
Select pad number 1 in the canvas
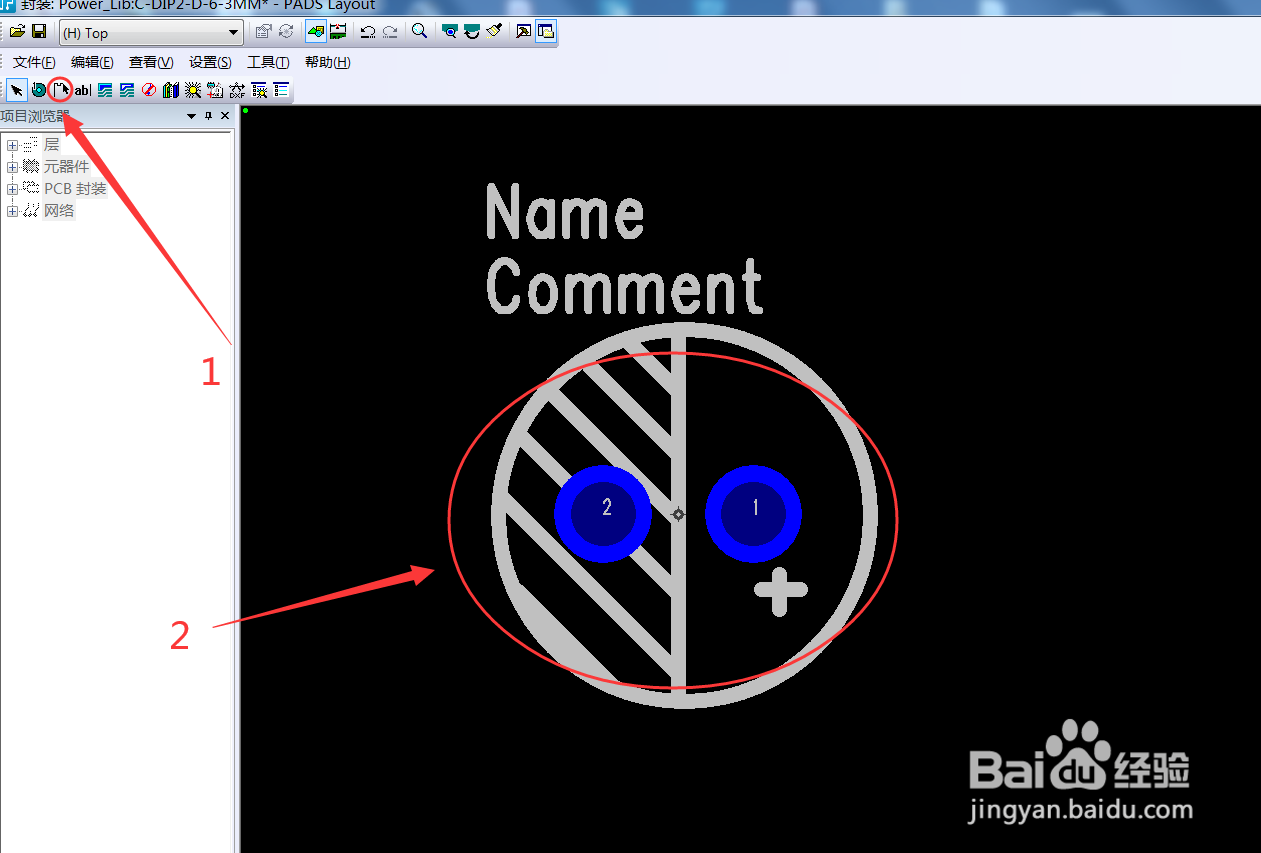[x=754, y=513]
